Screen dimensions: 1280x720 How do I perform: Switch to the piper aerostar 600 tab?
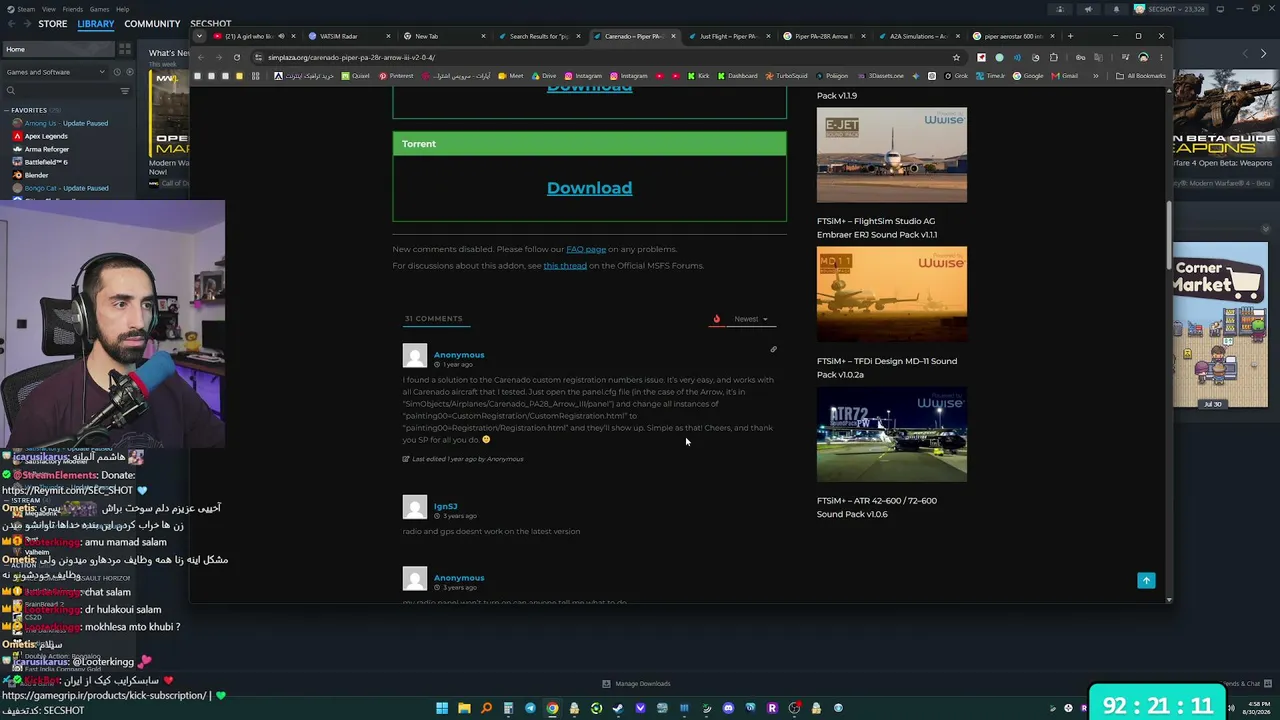tap(1014, 36)
